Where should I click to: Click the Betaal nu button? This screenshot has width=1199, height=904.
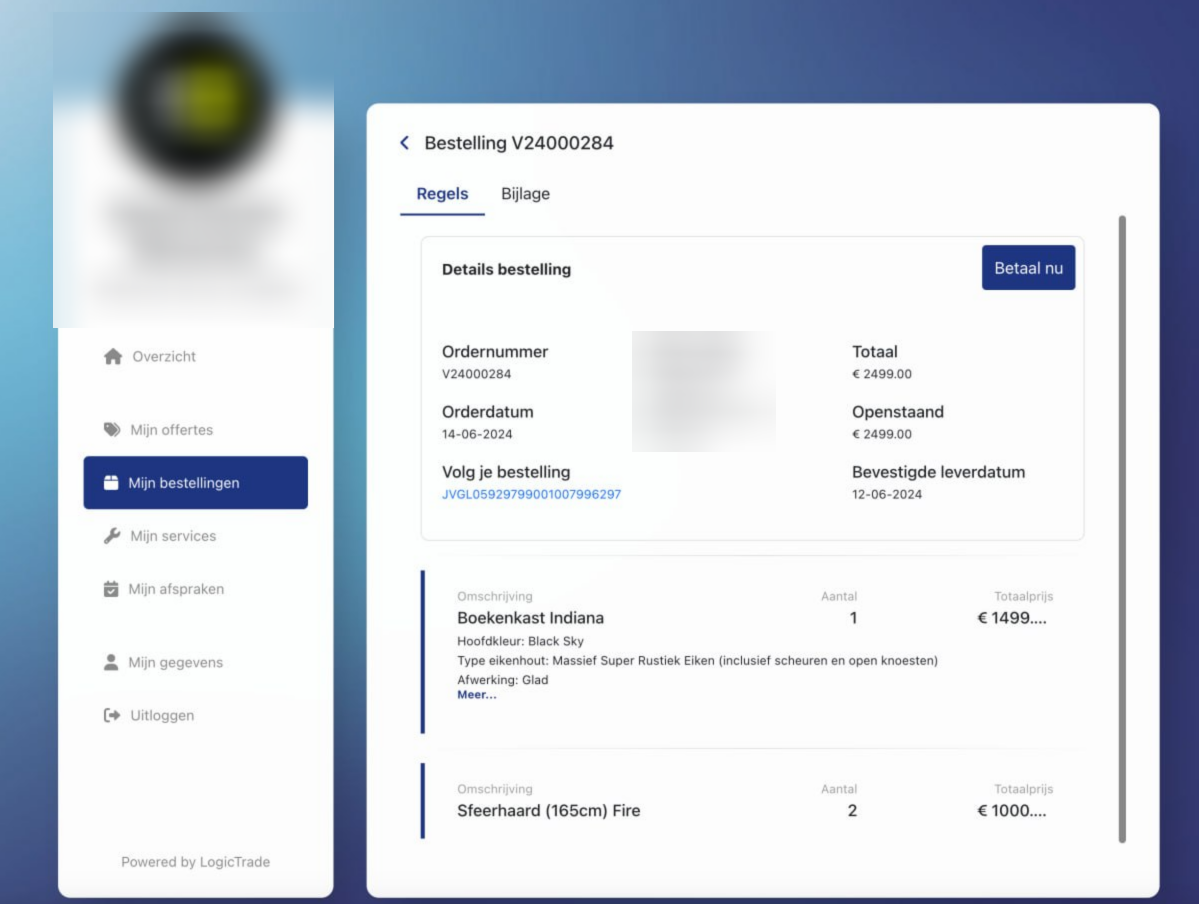pos(1028,267)
